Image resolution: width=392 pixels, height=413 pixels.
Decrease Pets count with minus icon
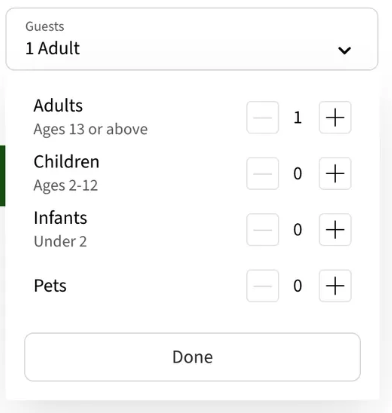pos(263,286)
